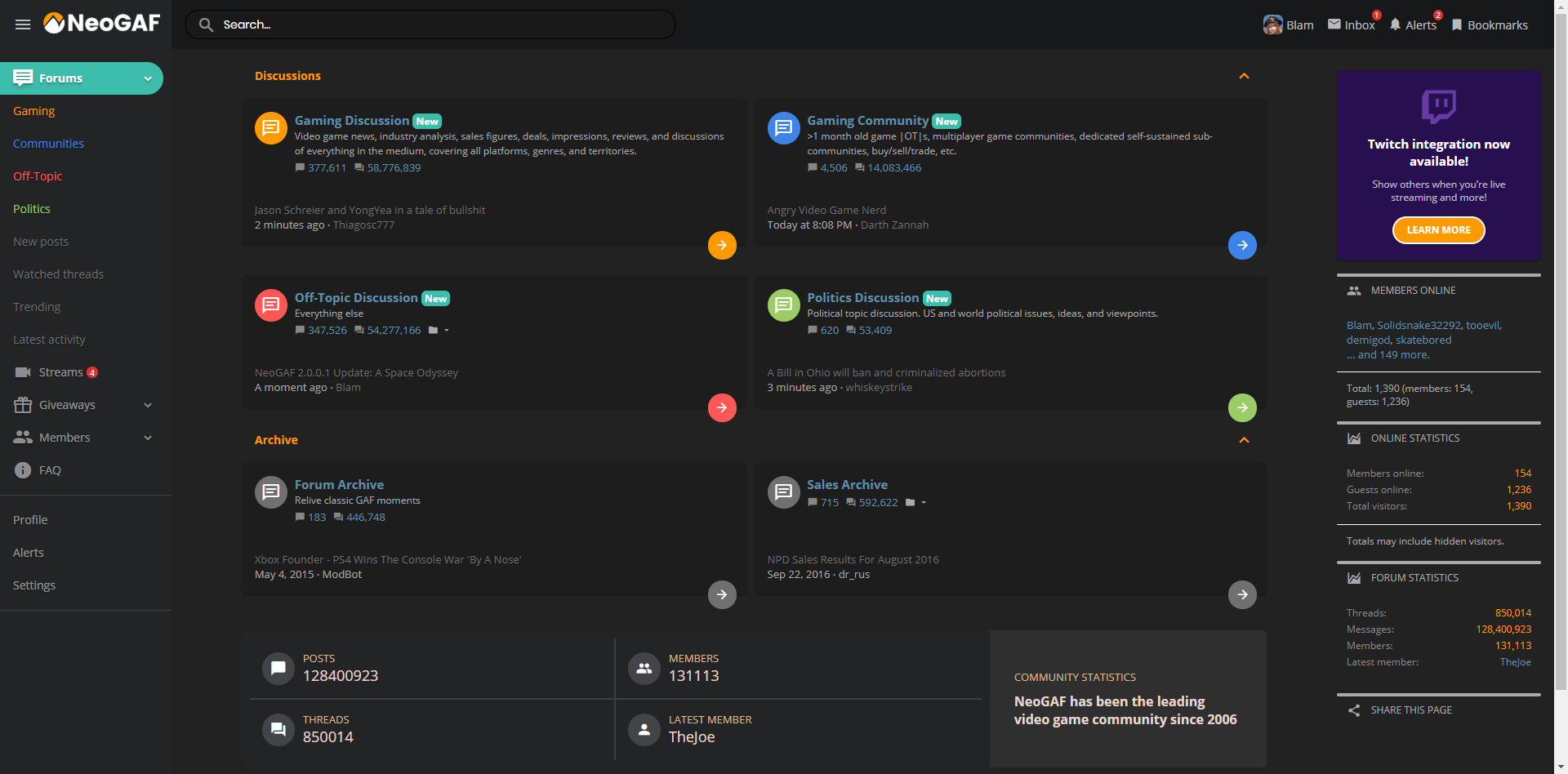Click the orange arrow on Gaming Discussion

[x=722, y=245]
